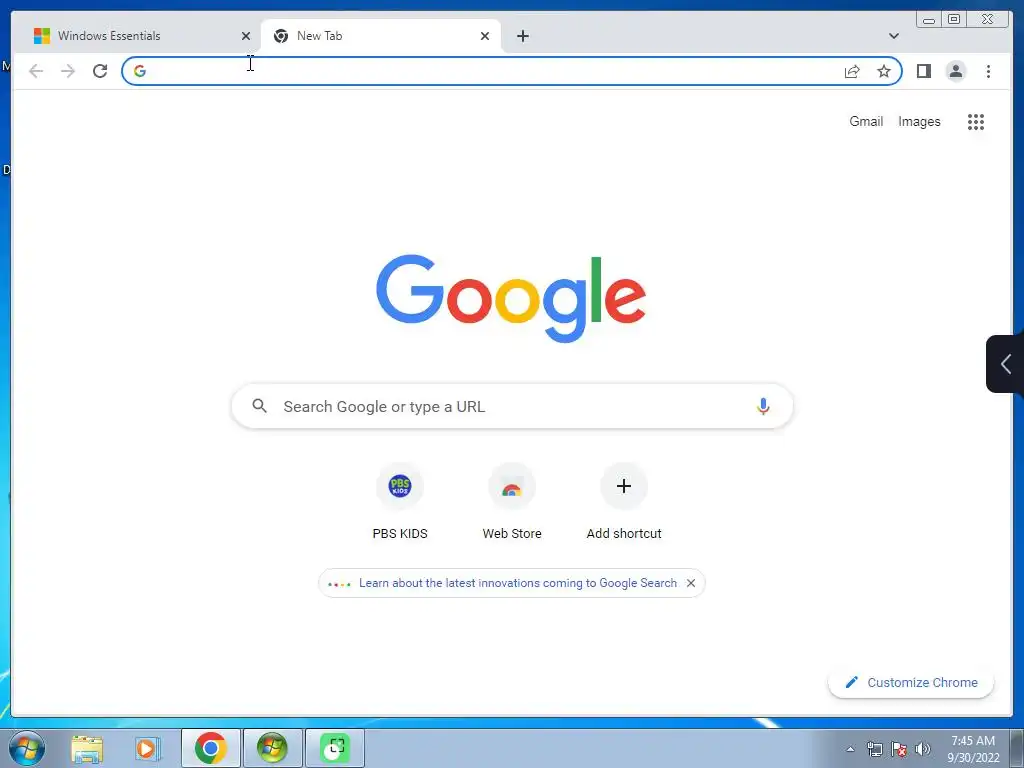Dismiss the Google Search innovations promo

(x=691, y=583)
